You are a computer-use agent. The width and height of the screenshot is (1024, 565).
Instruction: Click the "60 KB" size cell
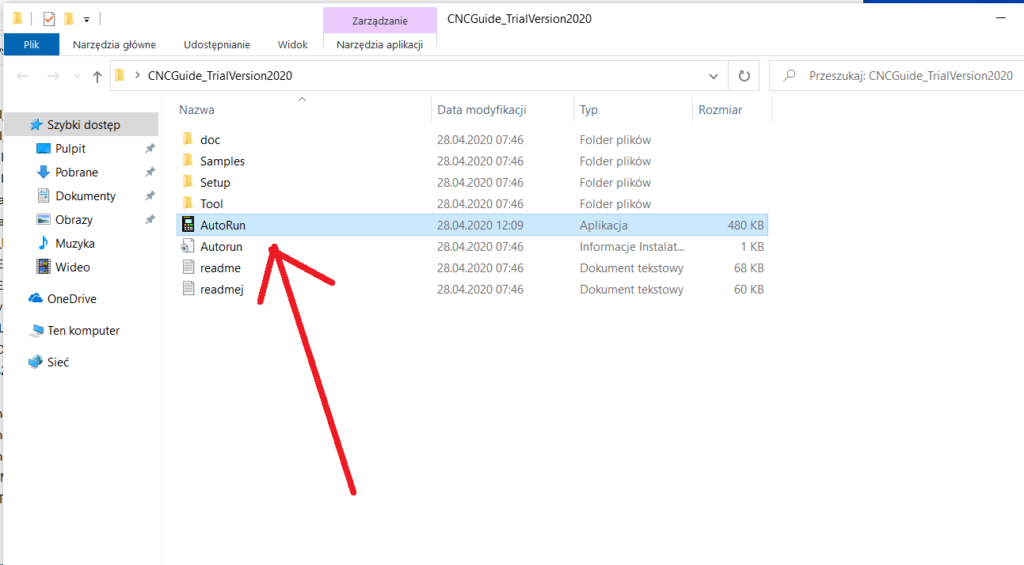748,289
